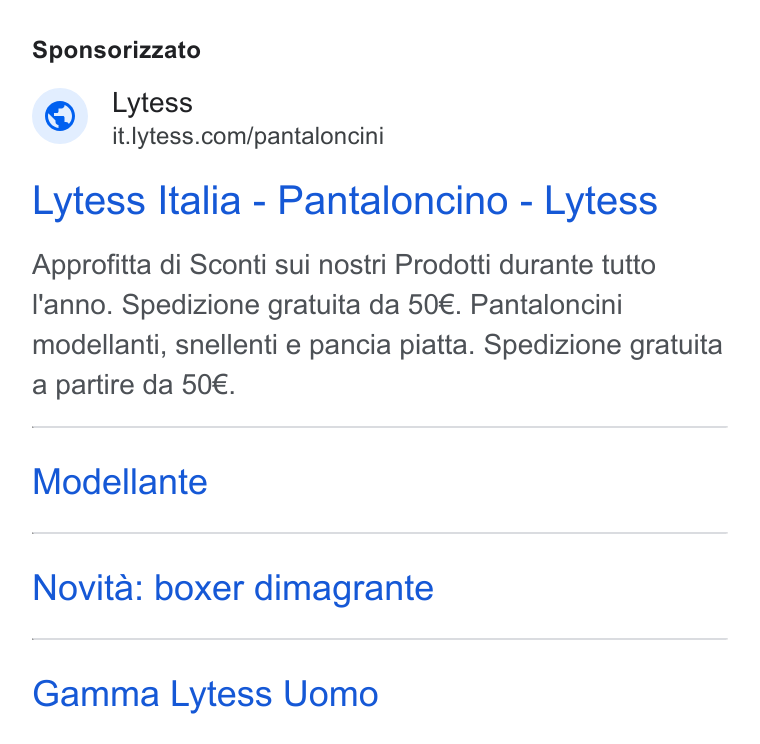Click the final 'Lytess' in headline

[x=601, y=200]
